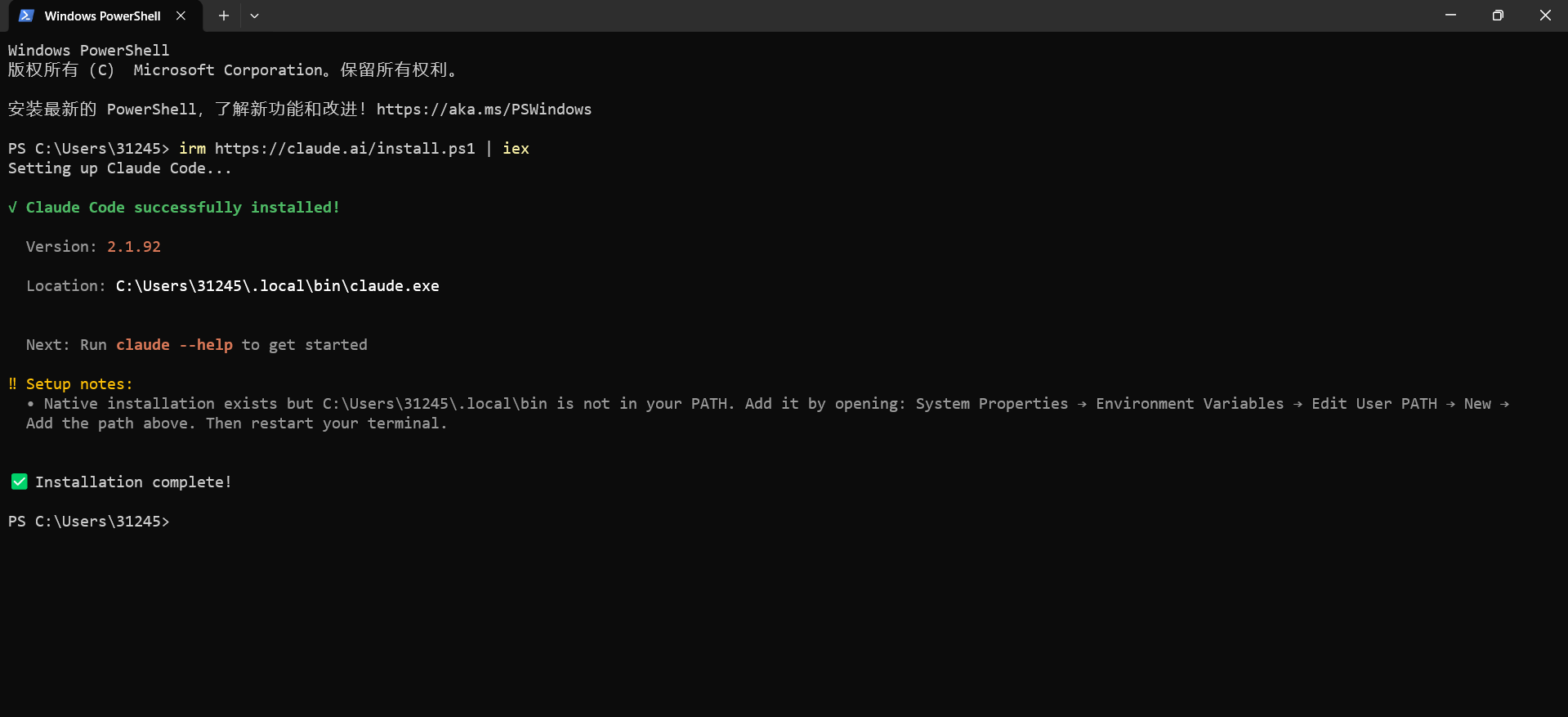Click the iex command text
1568x717 pixels.
click(516, 149)
